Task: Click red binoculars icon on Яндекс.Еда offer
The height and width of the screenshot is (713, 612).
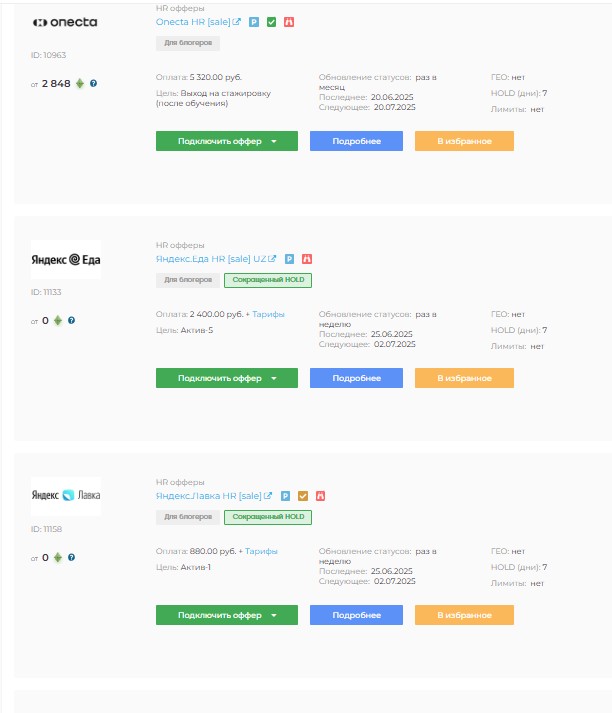Action: 307,259
